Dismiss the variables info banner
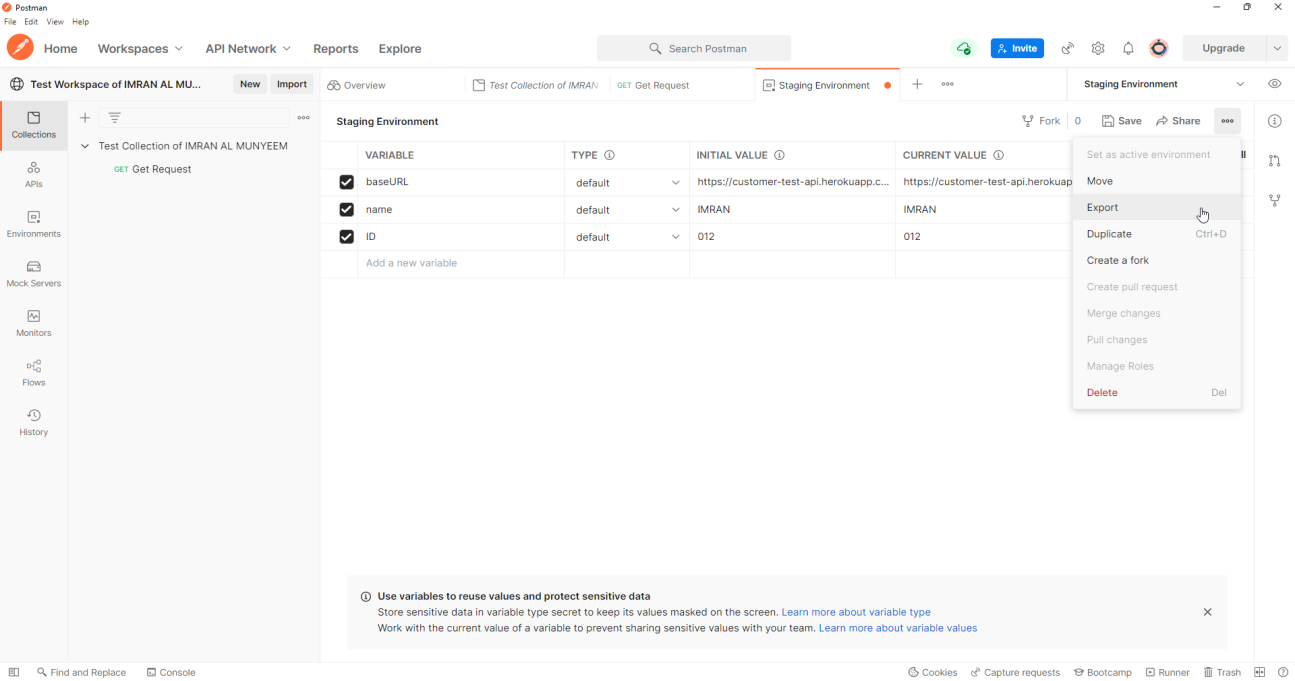1295x681 pixels. (x=1207, y=612)
